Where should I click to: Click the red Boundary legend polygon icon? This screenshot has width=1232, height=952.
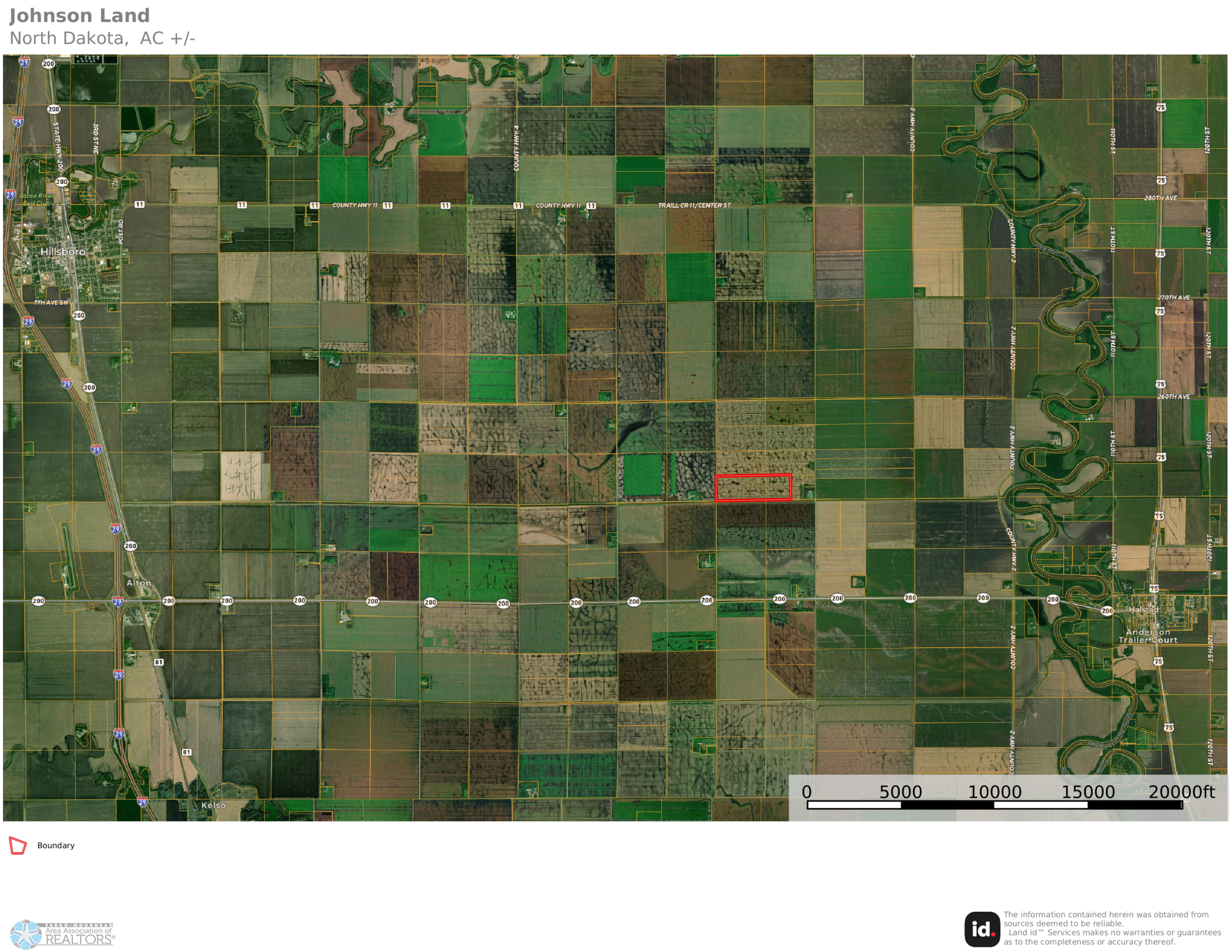click(18, 845)
